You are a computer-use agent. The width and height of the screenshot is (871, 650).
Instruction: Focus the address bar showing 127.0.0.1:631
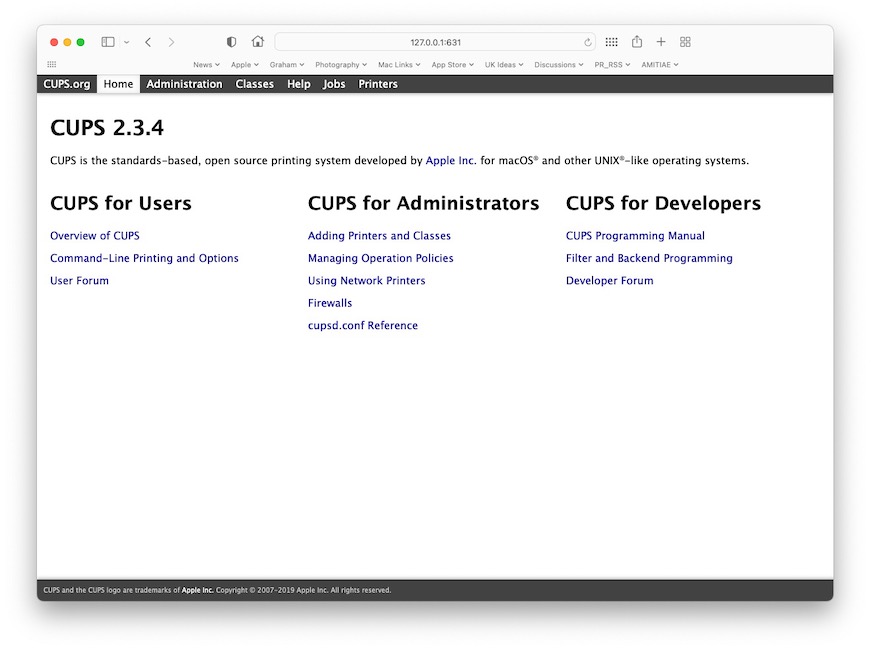pyautogui.click(x=435, y=42)
